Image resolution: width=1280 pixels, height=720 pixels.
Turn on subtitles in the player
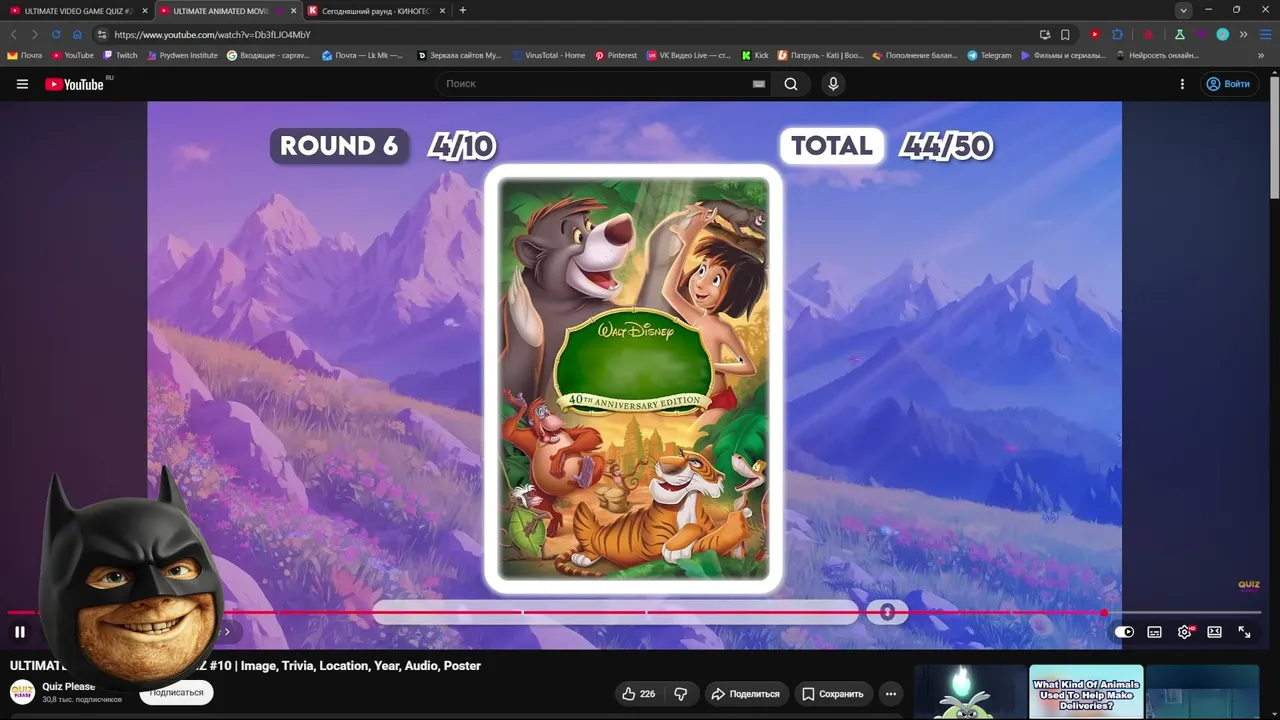1154,632
